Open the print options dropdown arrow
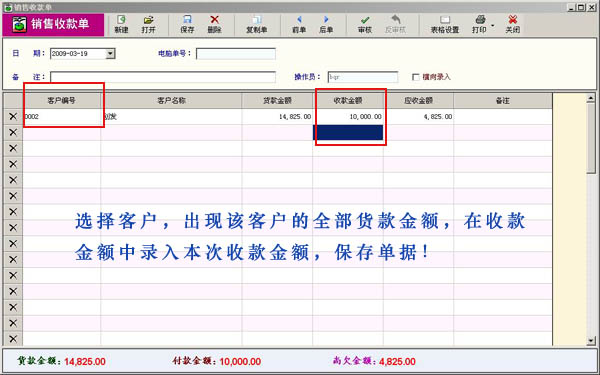This screenshot has height=375, width=600. (493, 26)
